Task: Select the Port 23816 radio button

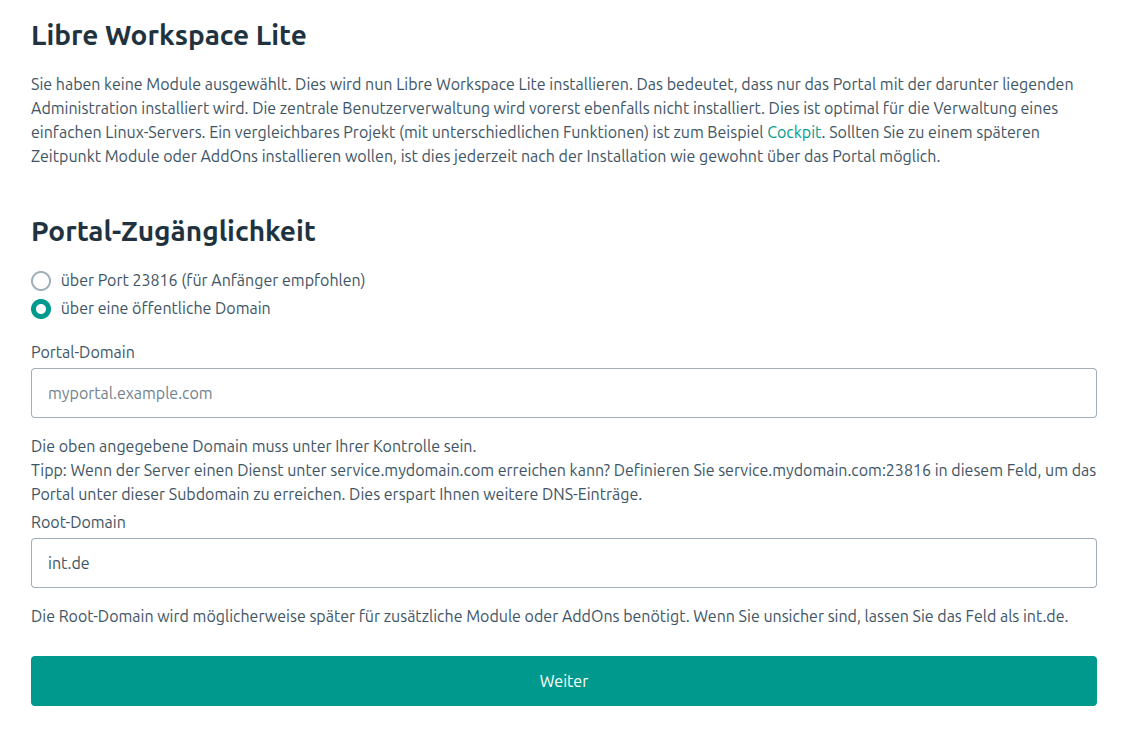Action: click(41, 281)
